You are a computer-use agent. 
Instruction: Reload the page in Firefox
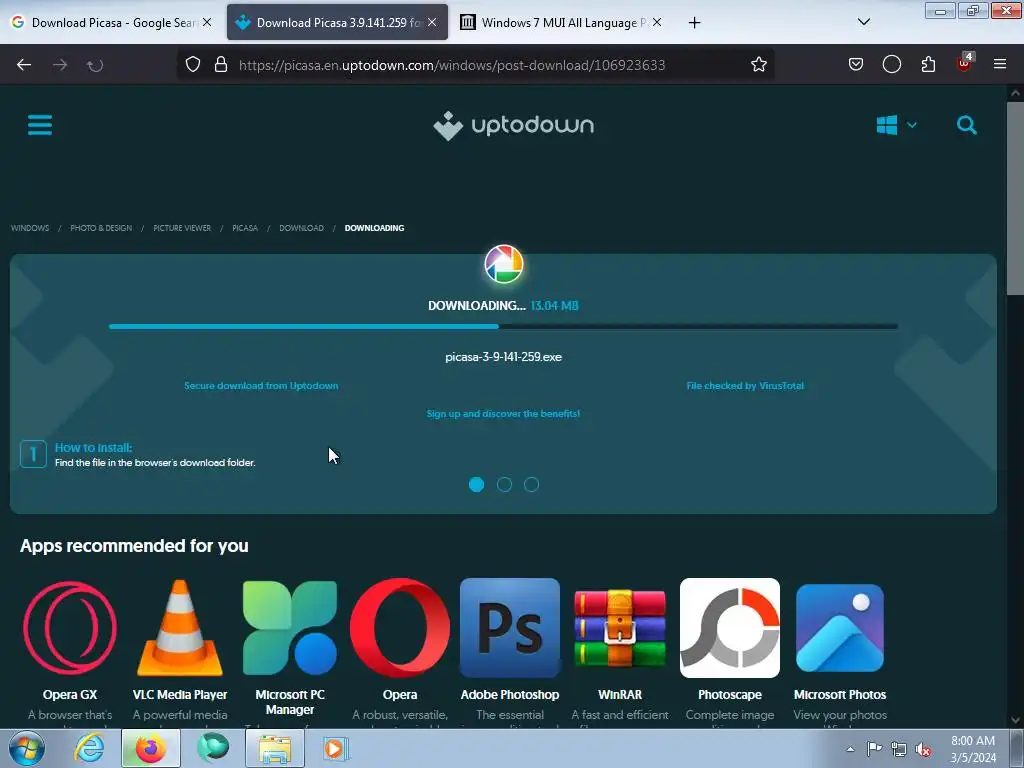click(x=95, y=65)
